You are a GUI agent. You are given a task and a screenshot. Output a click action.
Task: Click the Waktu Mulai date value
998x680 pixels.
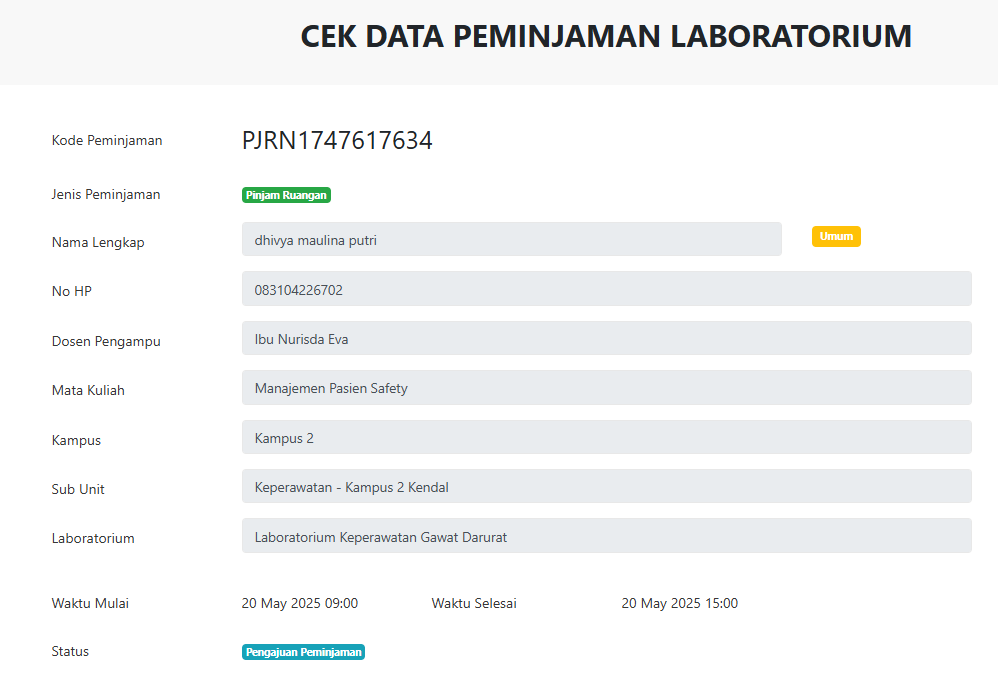click(x=300, y=603)
